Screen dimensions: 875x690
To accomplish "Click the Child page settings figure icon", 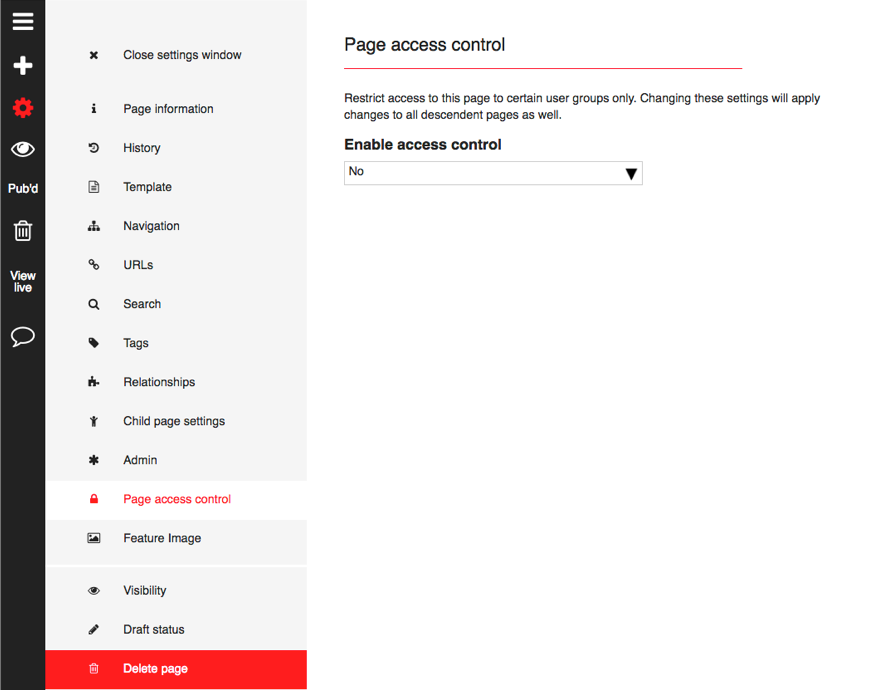I will coord(94,421).
